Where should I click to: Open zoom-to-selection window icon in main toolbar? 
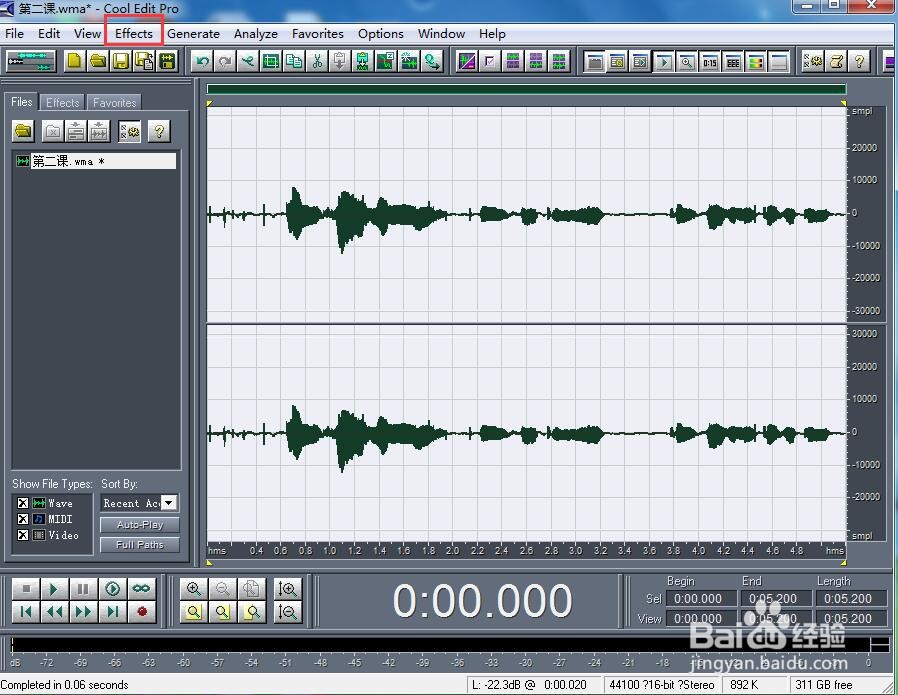pyautogui.click(x=686, y=62)
